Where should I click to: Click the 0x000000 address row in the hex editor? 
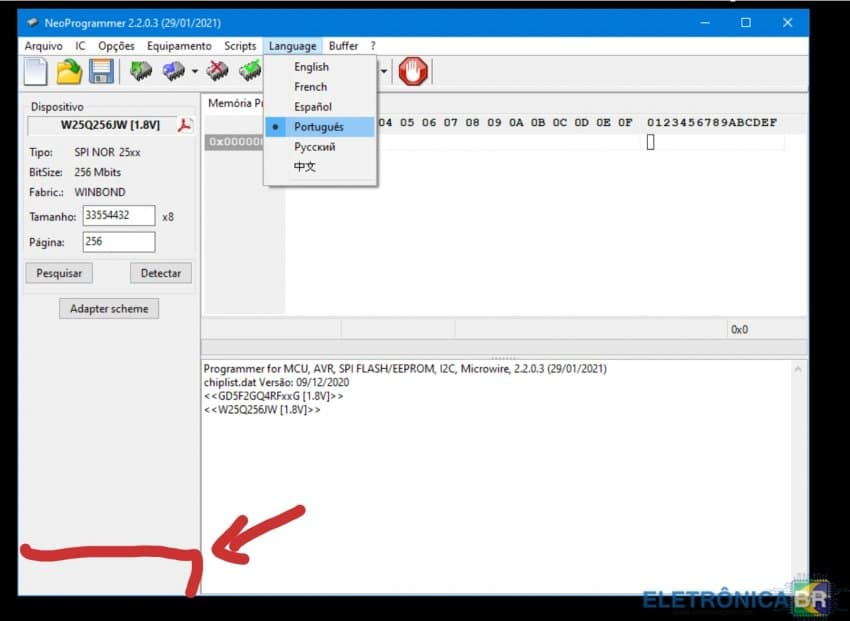tap(236, 142)
